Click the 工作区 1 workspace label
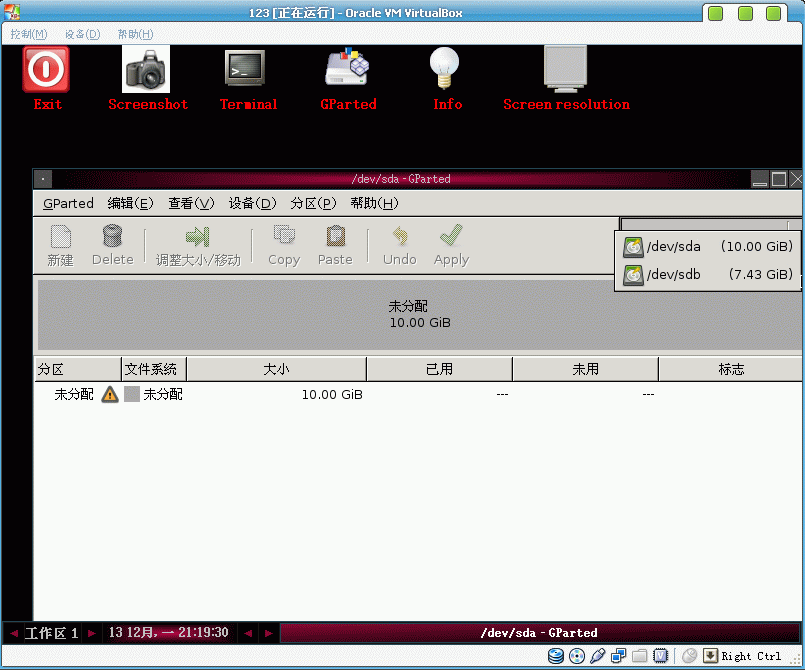The width and height of the screenshot is (805, 670). coord(52,634)
